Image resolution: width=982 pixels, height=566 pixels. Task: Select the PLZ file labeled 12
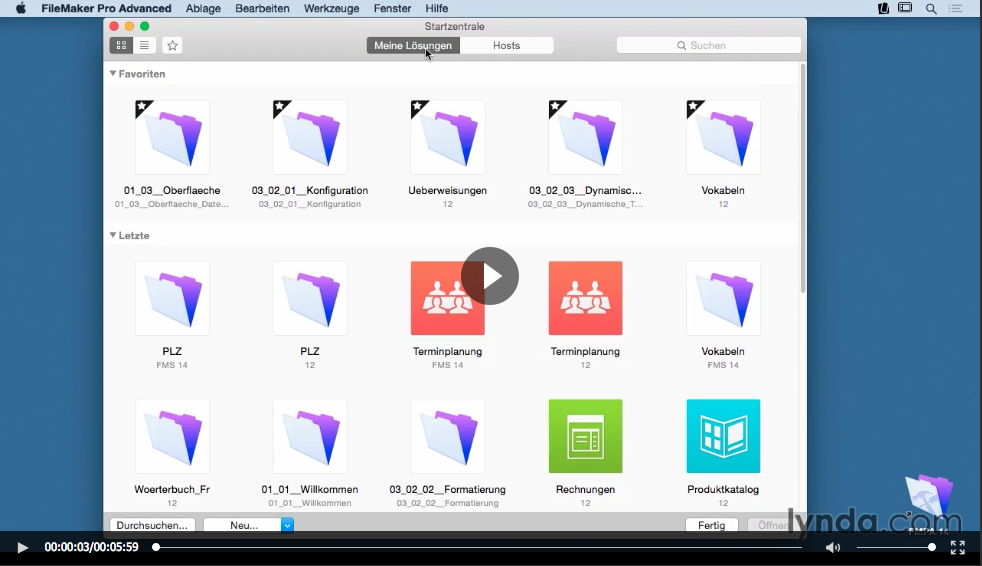point(310,298)
